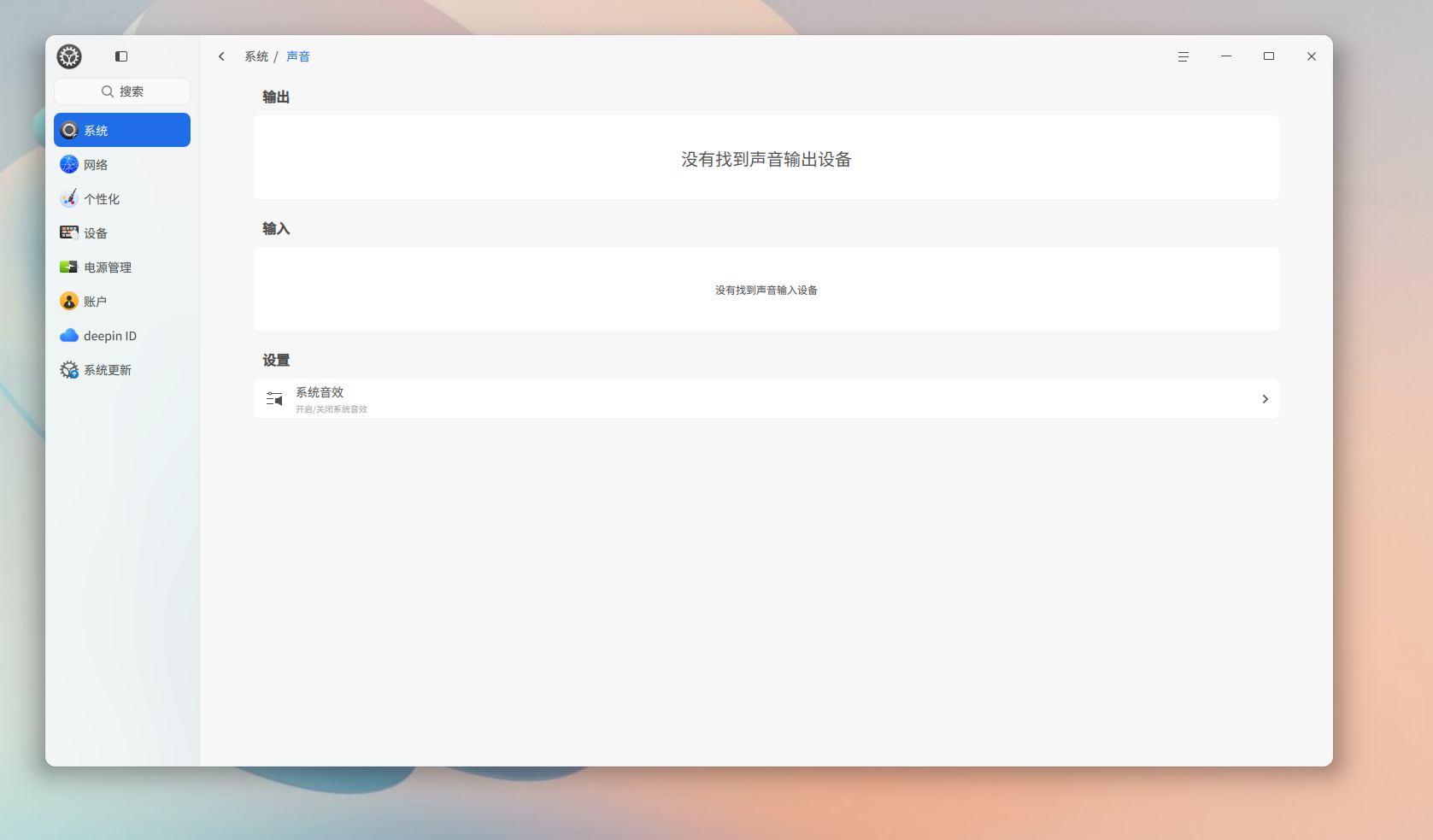
Task: Open 个性化 settings in sidebar
Action: 122,198
